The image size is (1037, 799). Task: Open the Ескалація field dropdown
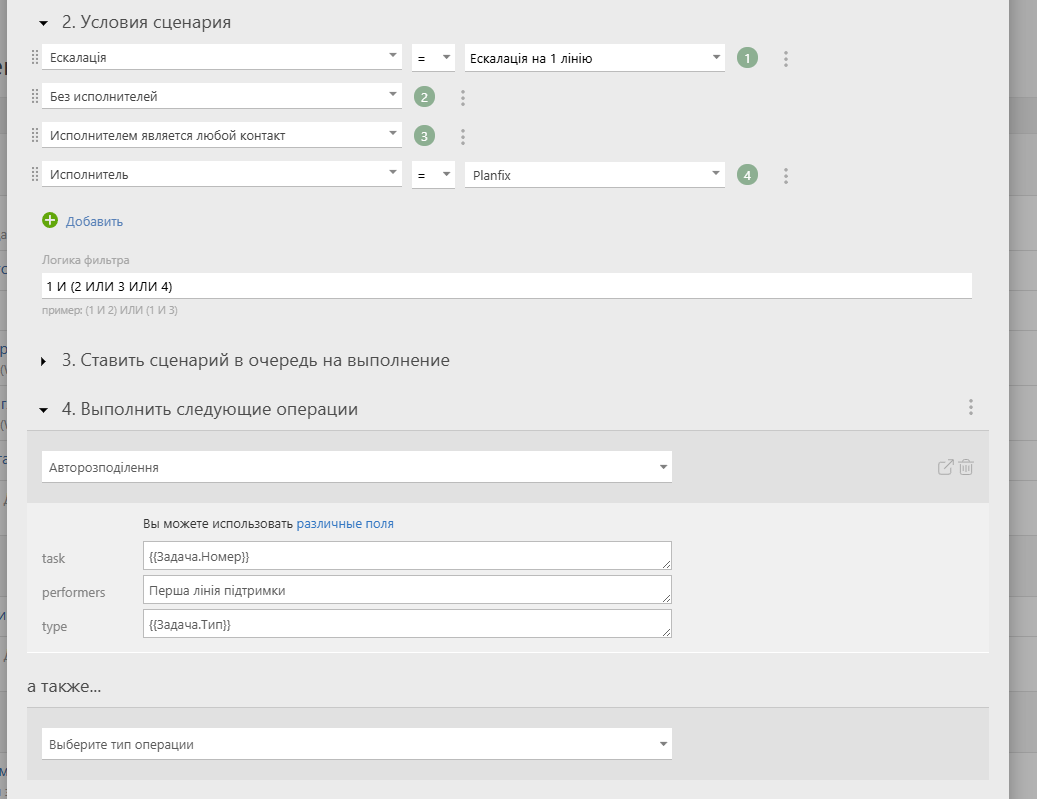click(222, 57)
